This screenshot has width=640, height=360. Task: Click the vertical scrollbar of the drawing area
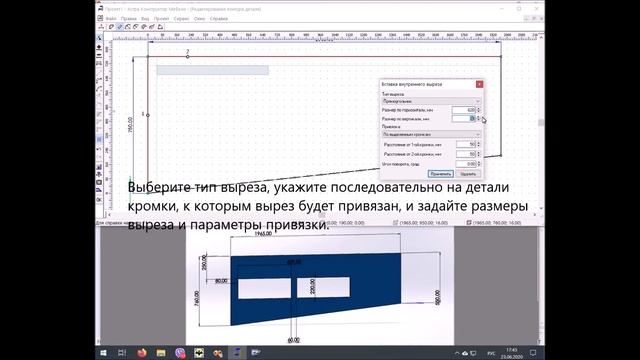(541, 122)
